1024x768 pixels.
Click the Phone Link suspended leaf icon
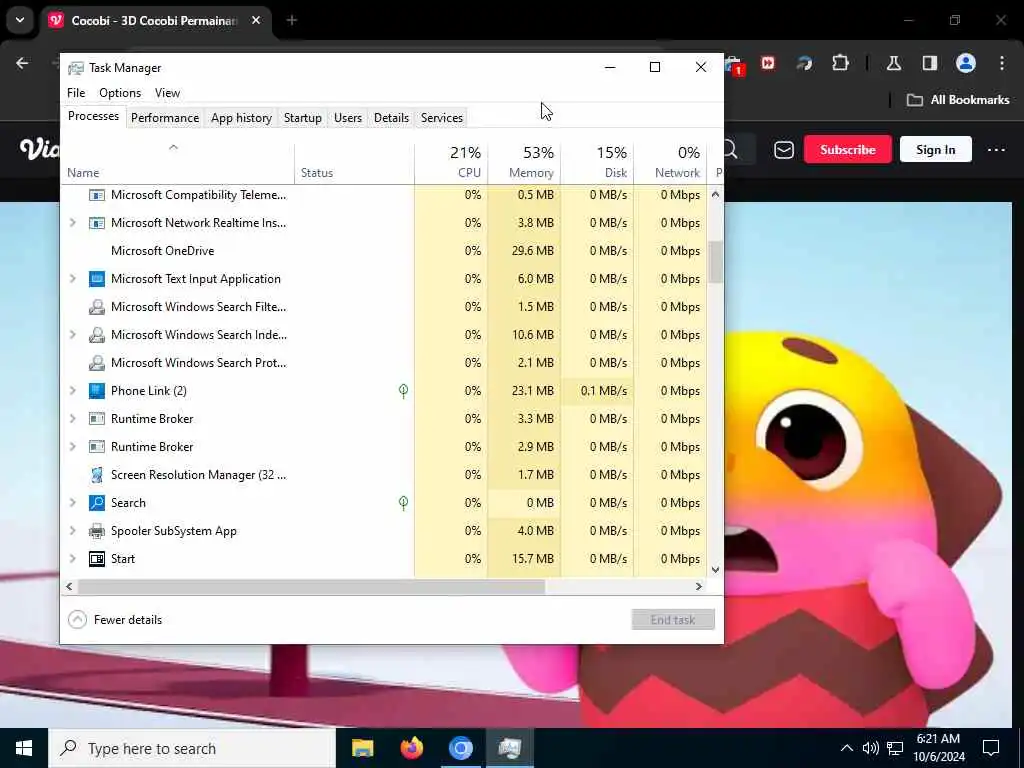(404, 391)
